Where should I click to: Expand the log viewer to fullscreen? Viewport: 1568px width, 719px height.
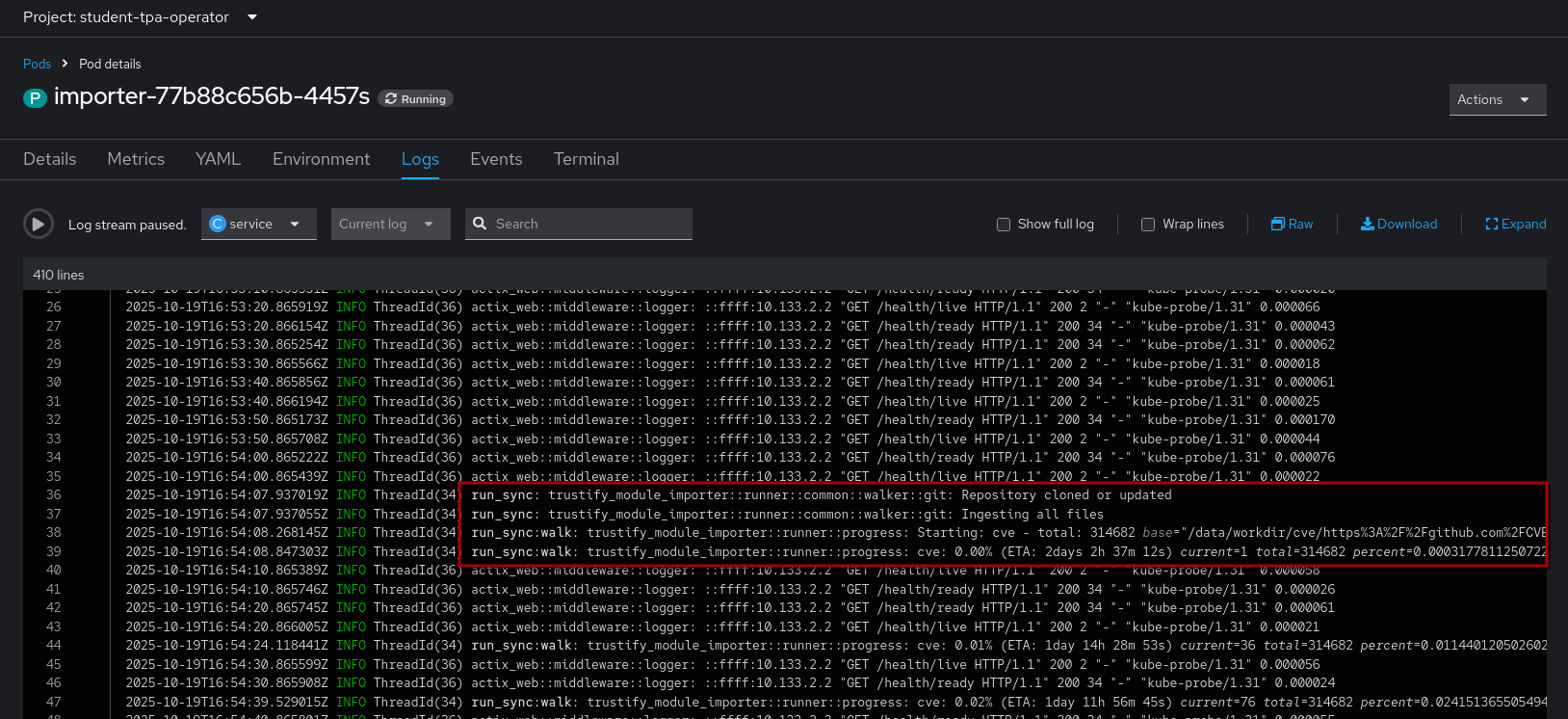(1516, 224)
